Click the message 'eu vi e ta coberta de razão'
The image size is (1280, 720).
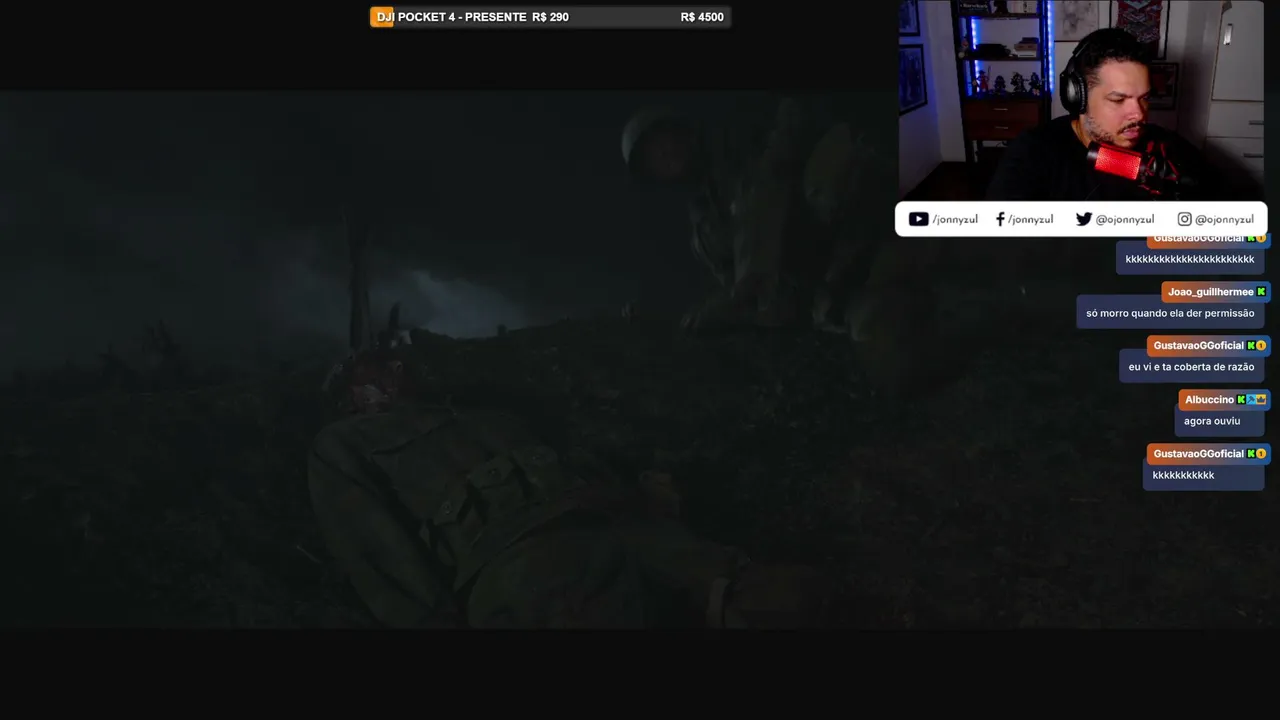[x=1191, y=367]
